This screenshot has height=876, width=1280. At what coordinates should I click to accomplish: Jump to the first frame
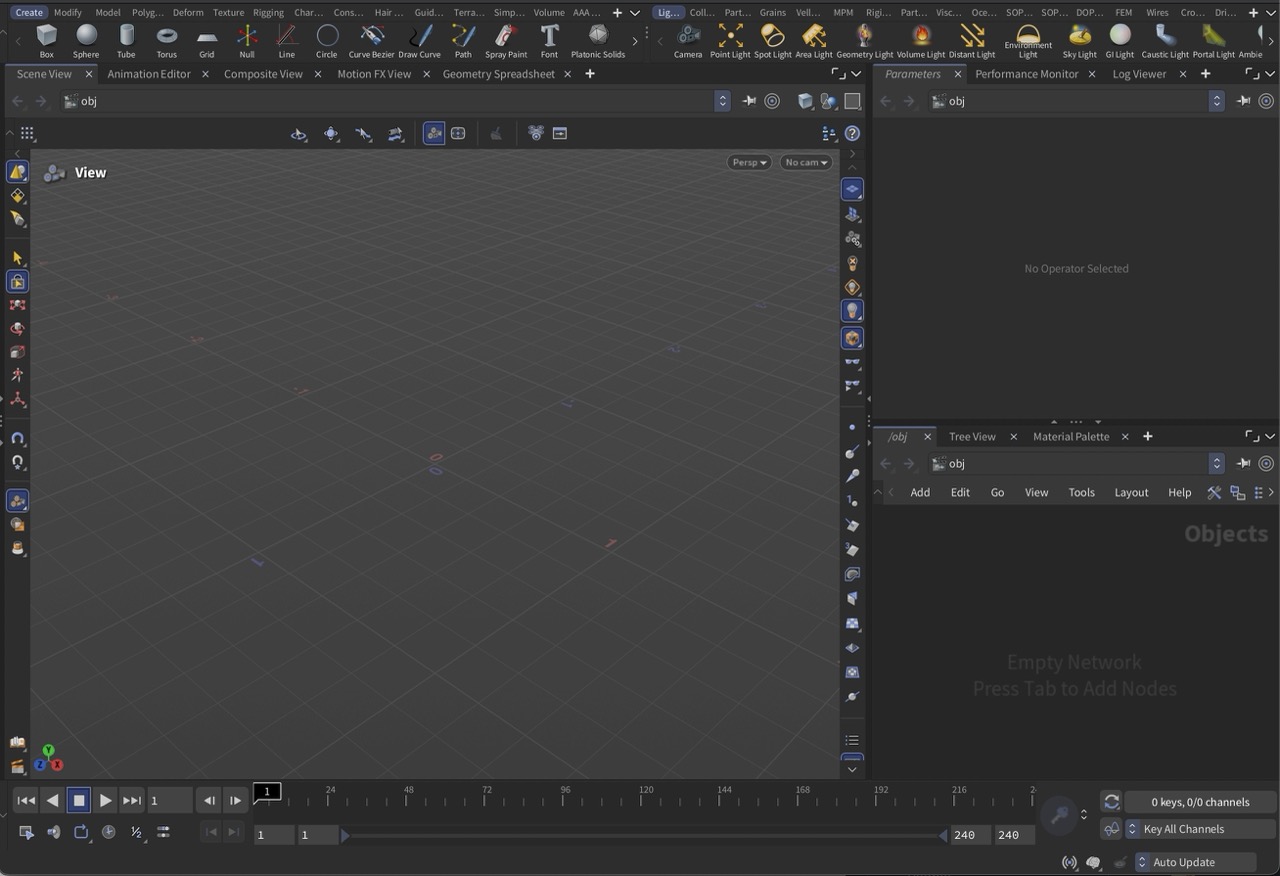(27, 800)
